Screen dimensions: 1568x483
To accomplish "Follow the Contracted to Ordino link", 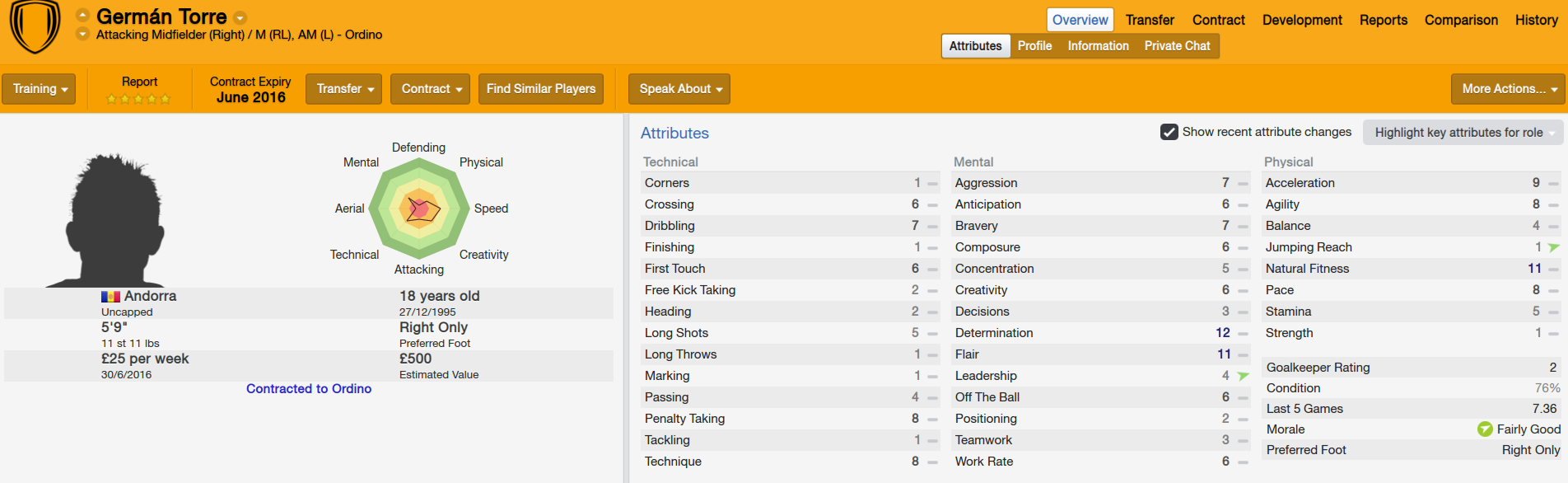I will (x=309, y=389).
